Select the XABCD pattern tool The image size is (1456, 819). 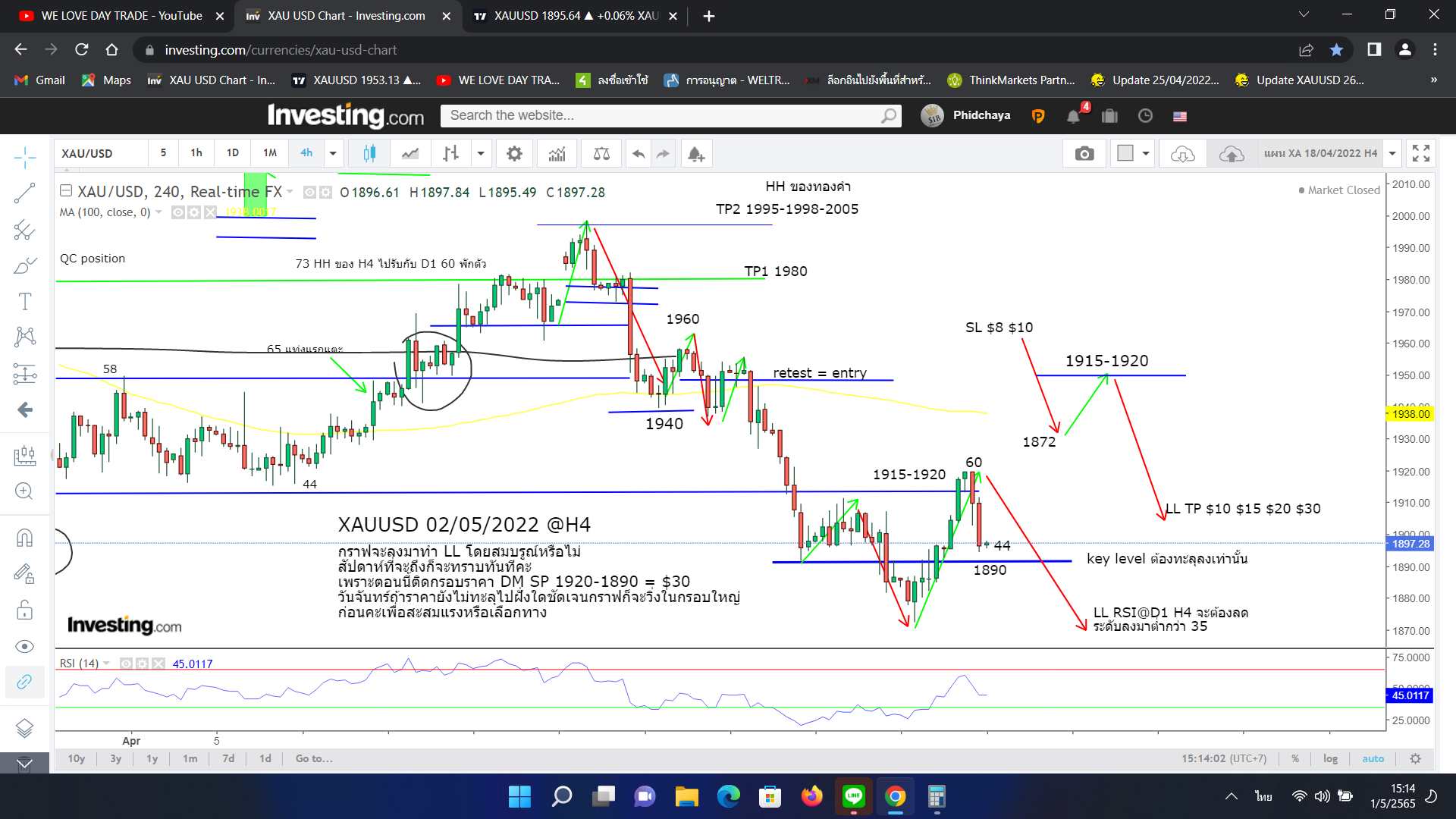pyautogui.click(x=24, y=337)
